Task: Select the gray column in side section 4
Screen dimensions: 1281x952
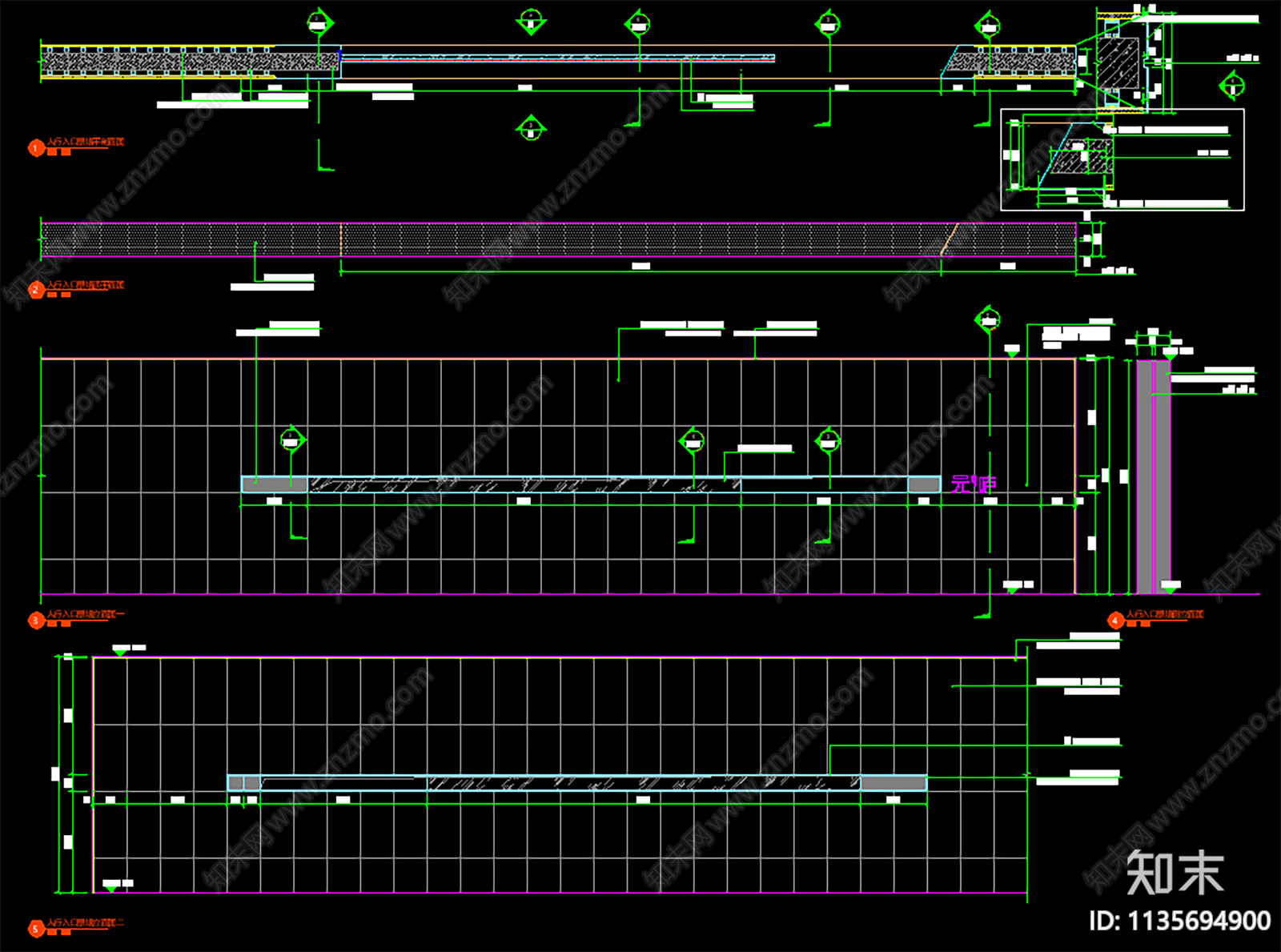Action: [1154, 477]
